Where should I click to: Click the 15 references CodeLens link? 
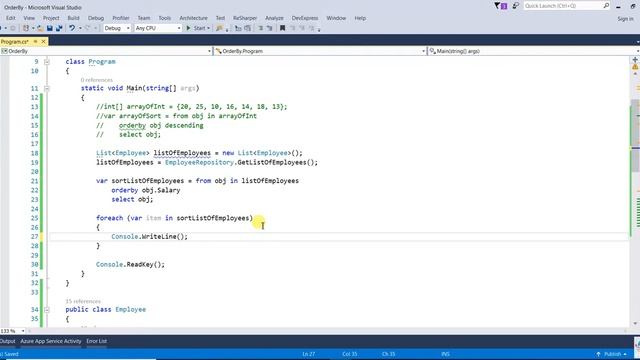pos(83,301)
